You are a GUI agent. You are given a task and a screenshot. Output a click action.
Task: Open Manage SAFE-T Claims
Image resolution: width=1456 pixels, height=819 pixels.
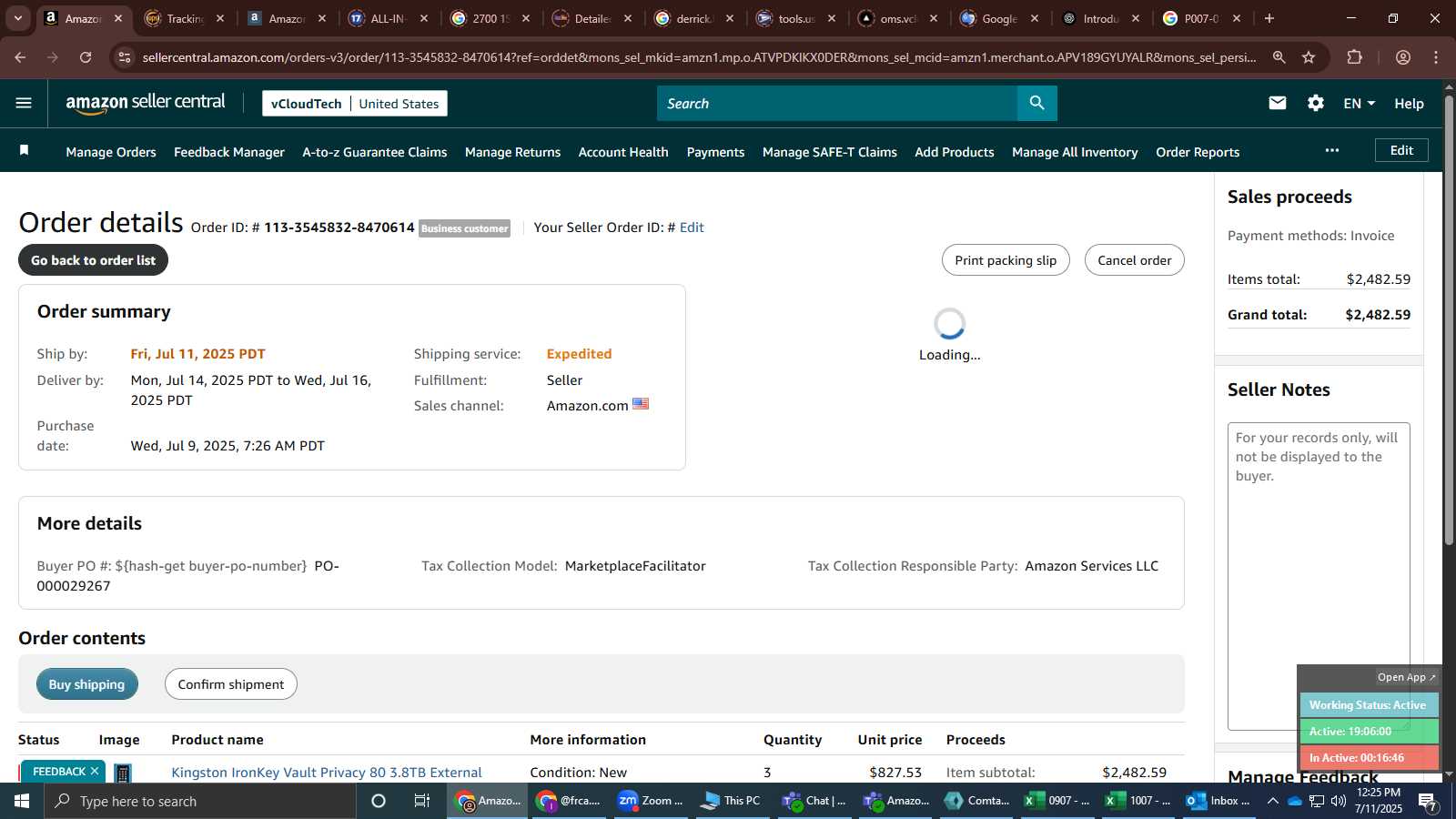pos(830,152)
